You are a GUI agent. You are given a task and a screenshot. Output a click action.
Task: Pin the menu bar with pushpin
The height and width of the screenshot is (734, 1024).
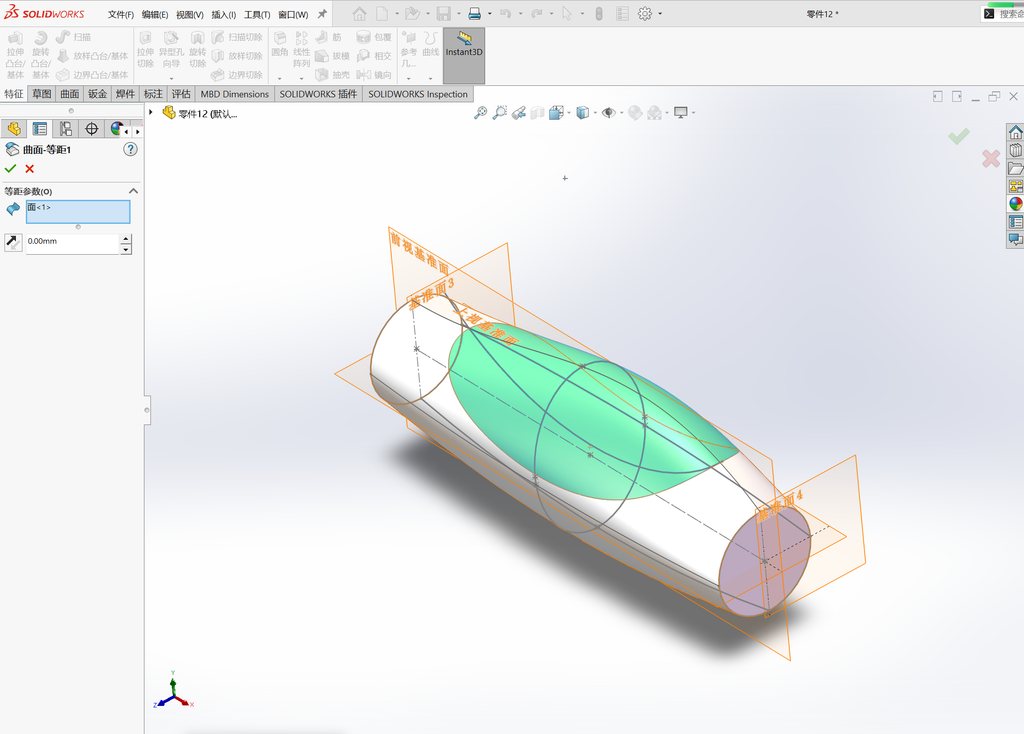click(x=322, y=14)
